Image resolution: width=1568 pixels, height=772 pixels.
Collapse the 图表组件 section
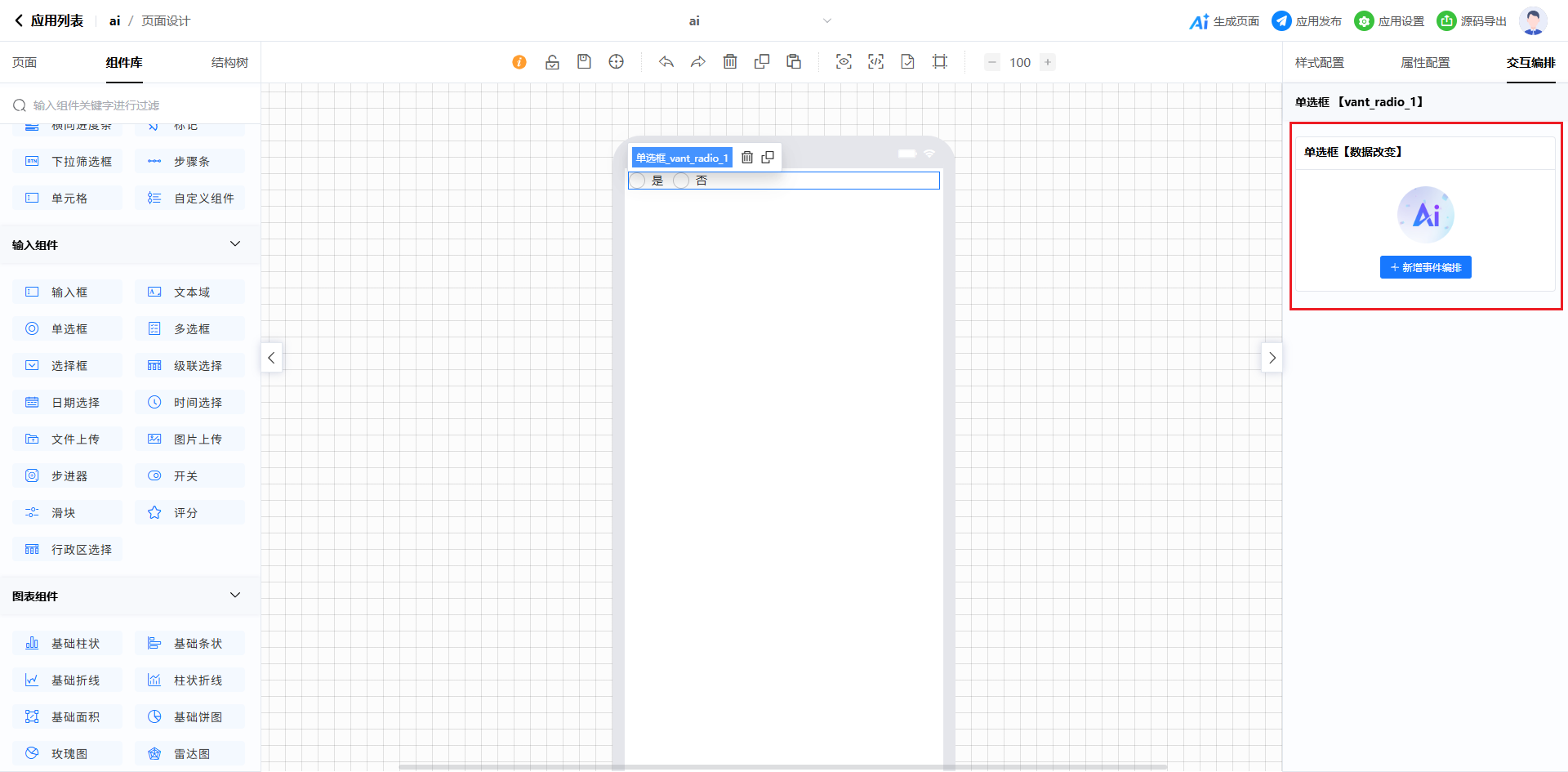point(235,596)
